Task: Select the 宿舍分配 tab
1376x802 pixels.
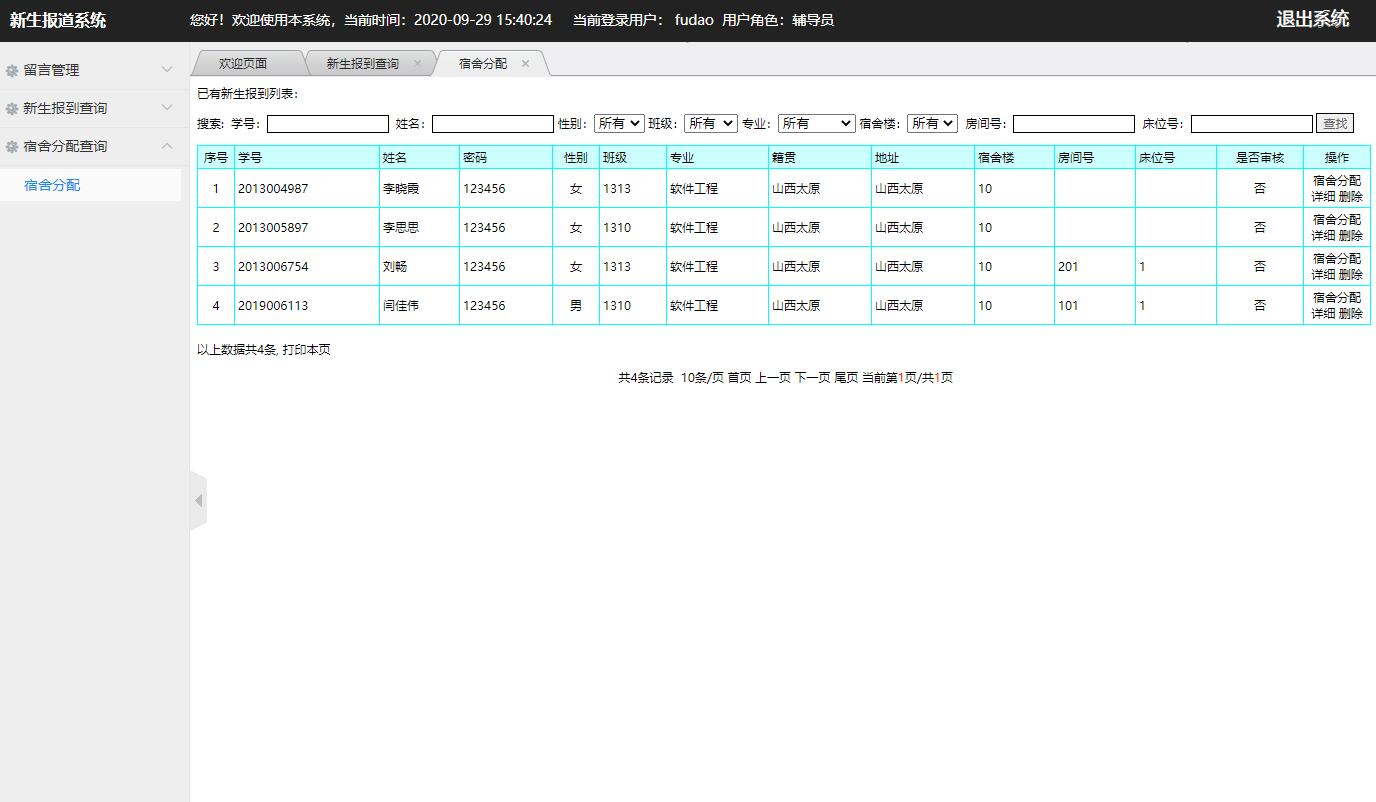Action: 483,62
